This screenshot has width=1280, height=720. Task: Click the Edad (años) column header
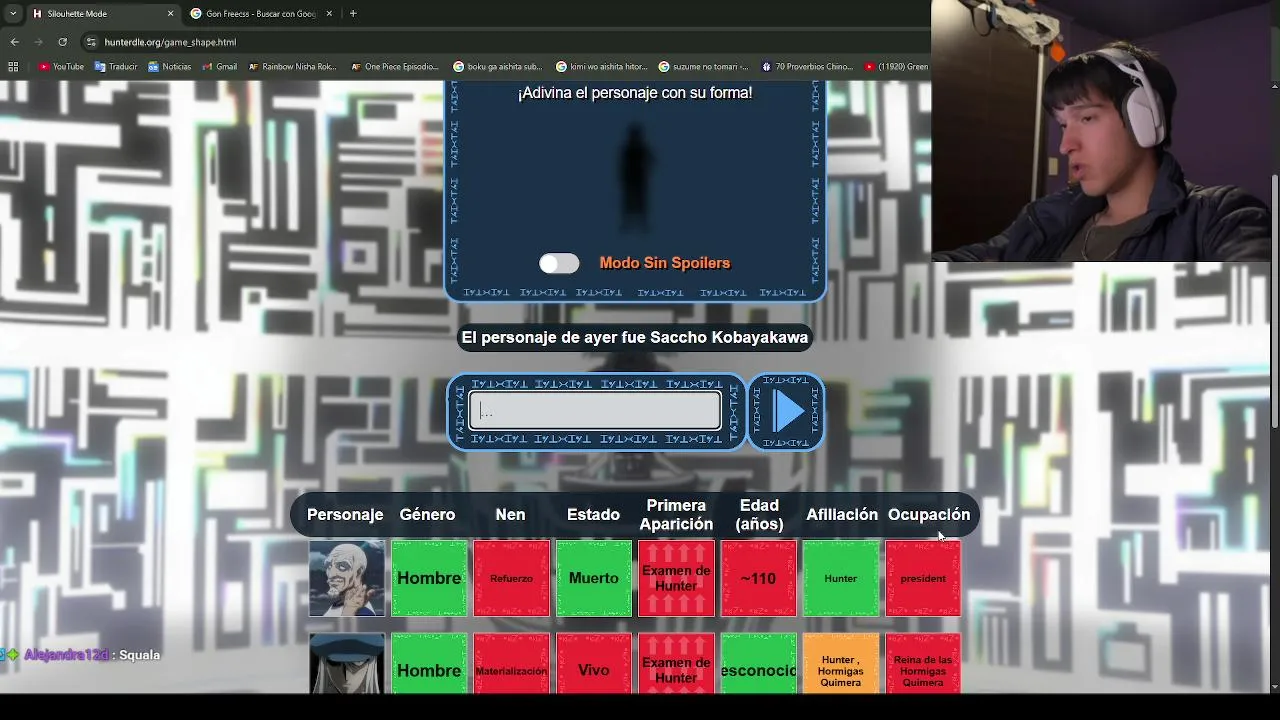759,514
